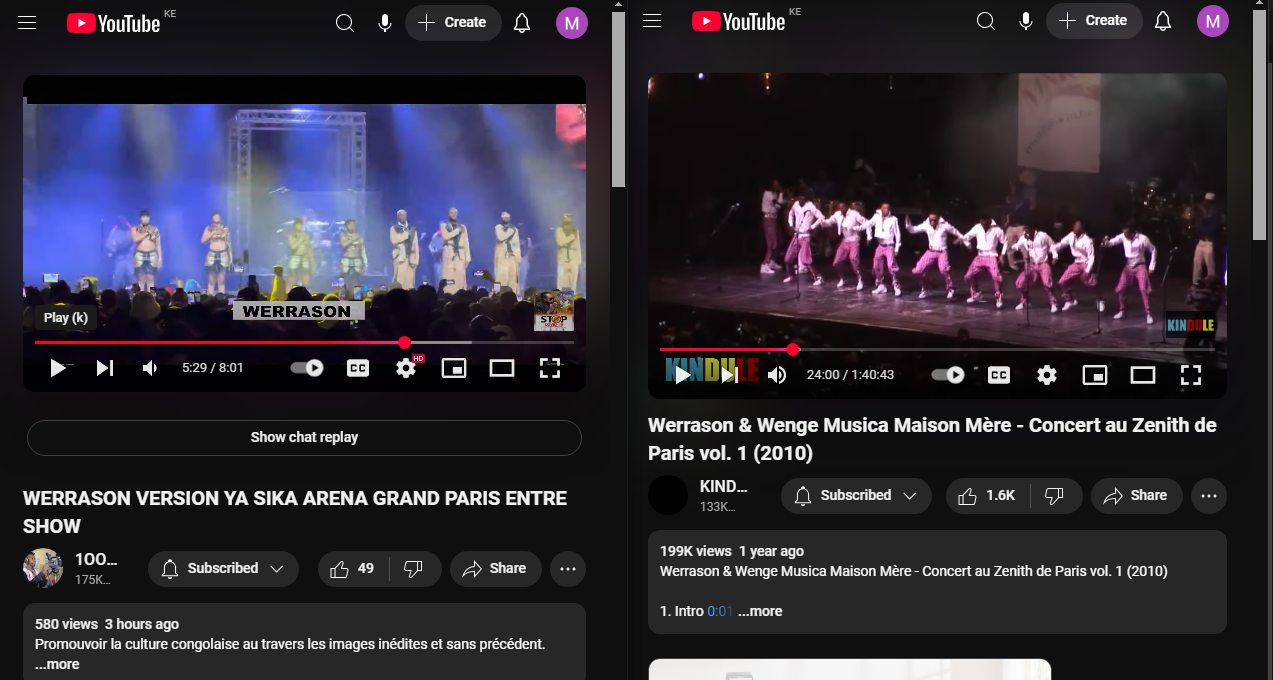Screen dimensions: 1273x680
Task: Open HD settings gear in the left player
Action: pyautogui.click(x=406, y=368)
